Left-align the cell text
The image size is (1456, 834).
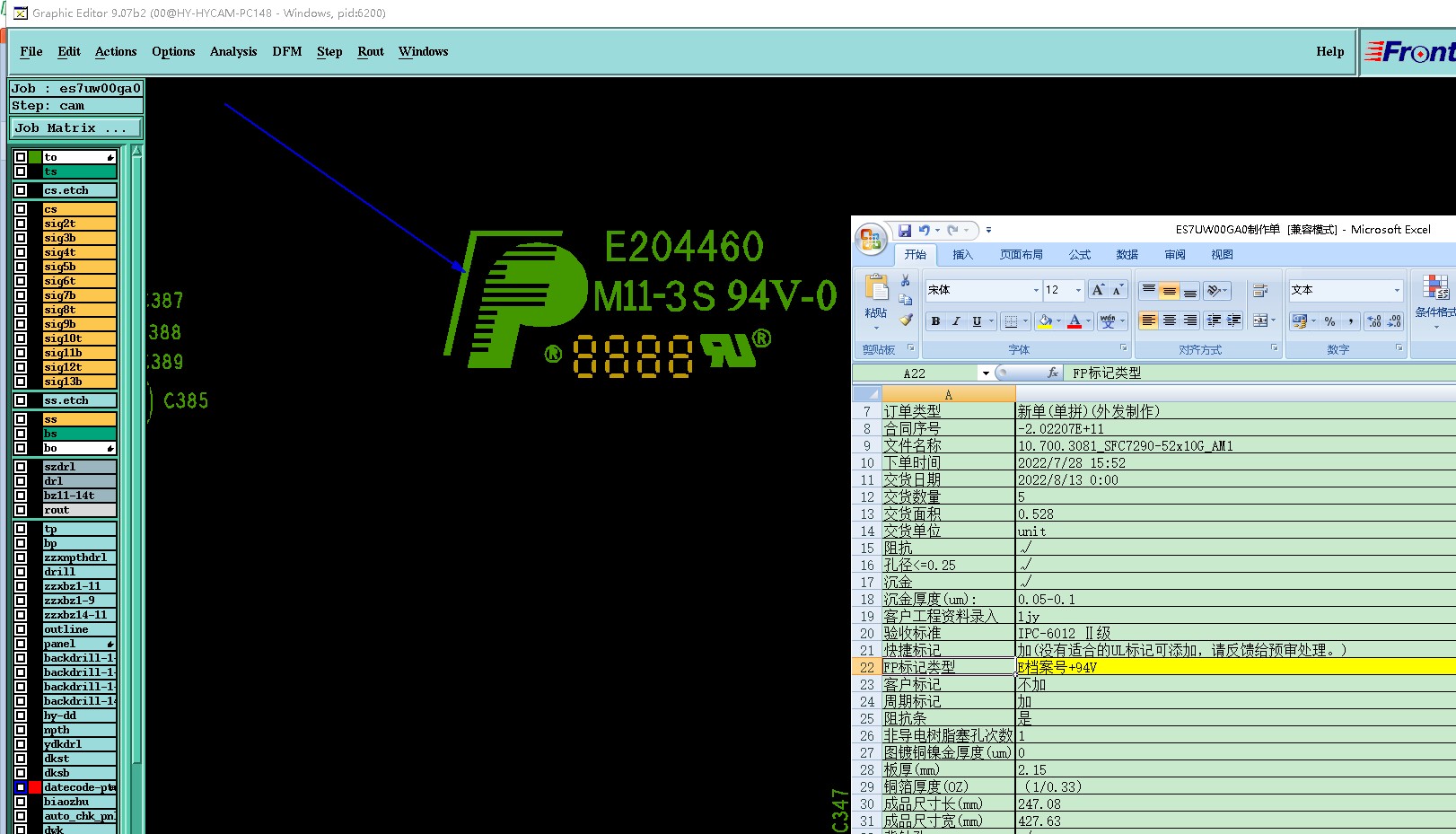click(1148, 320)
